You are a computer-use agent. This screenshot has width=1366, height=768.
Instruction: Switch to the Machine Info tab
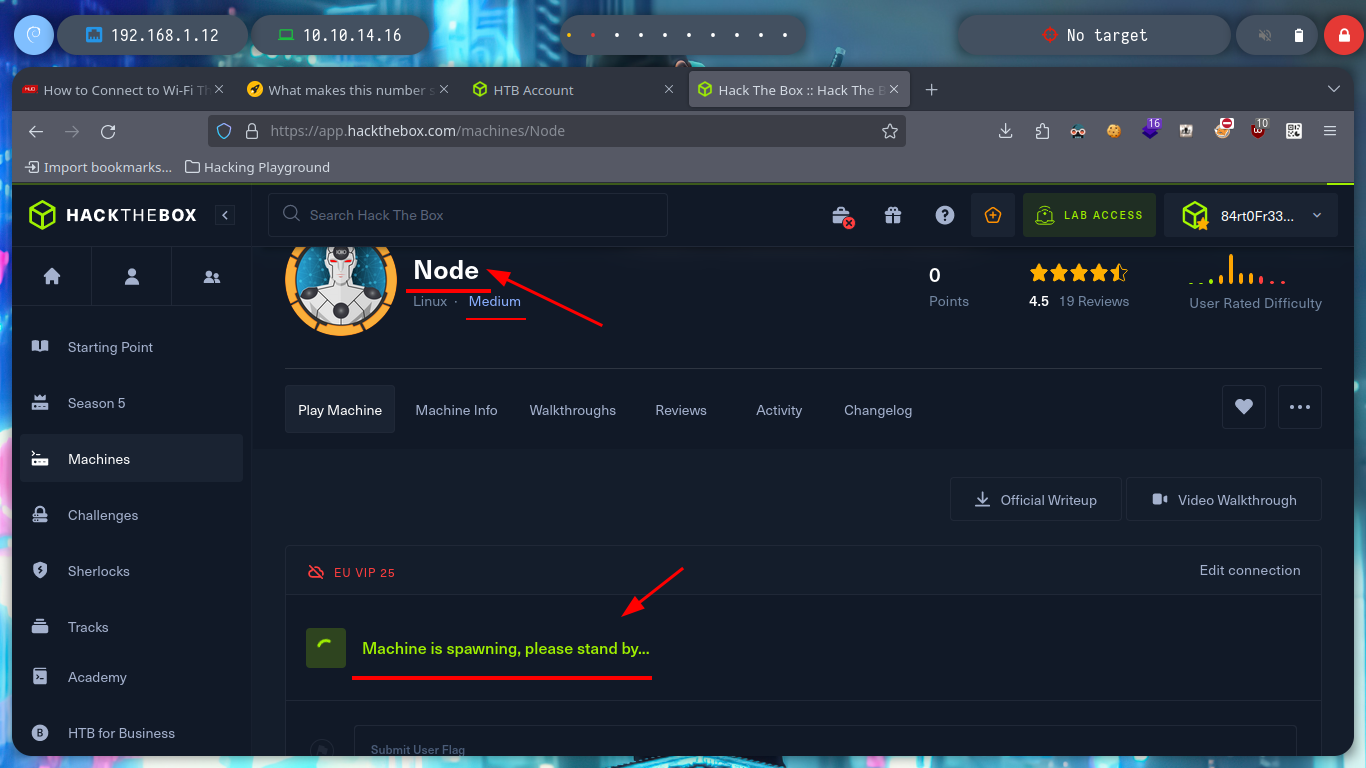tap(456, 410)
